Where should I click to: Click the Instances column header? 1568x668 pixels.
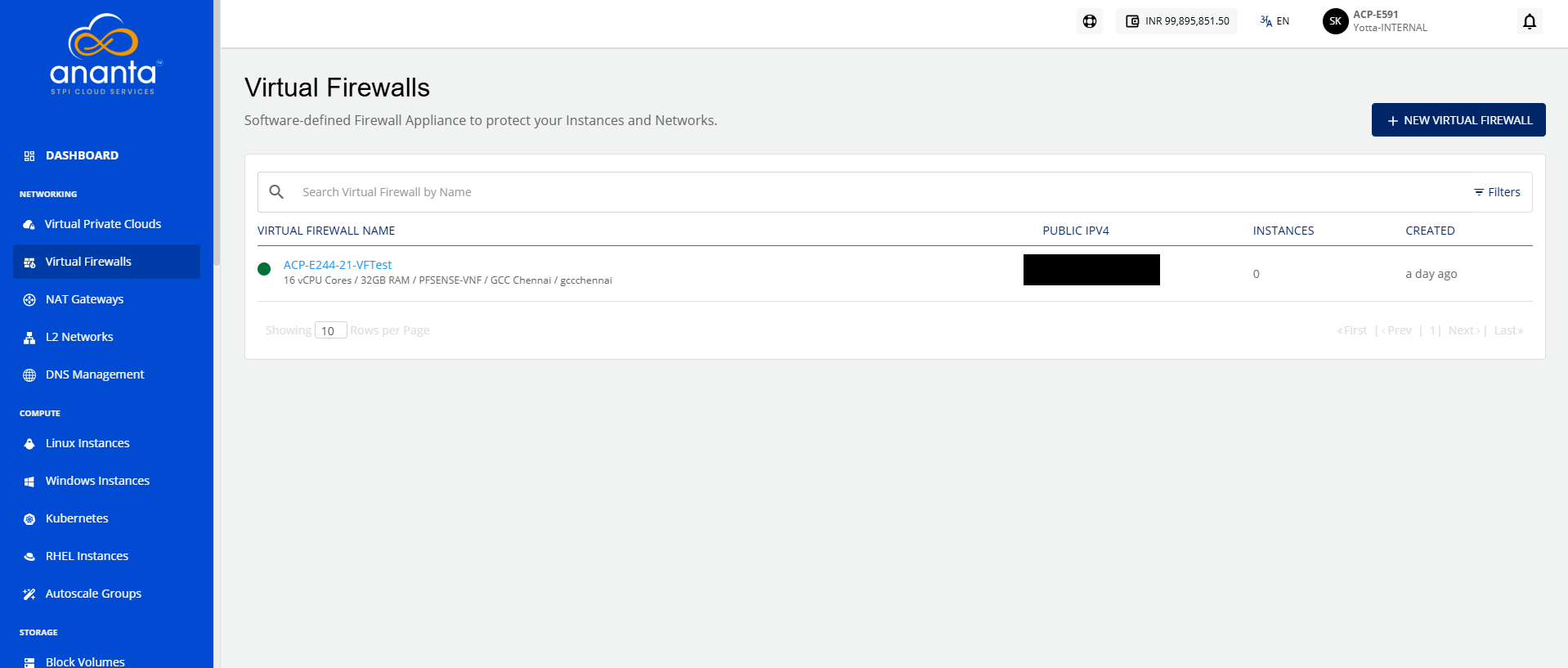pos(1284,231)
